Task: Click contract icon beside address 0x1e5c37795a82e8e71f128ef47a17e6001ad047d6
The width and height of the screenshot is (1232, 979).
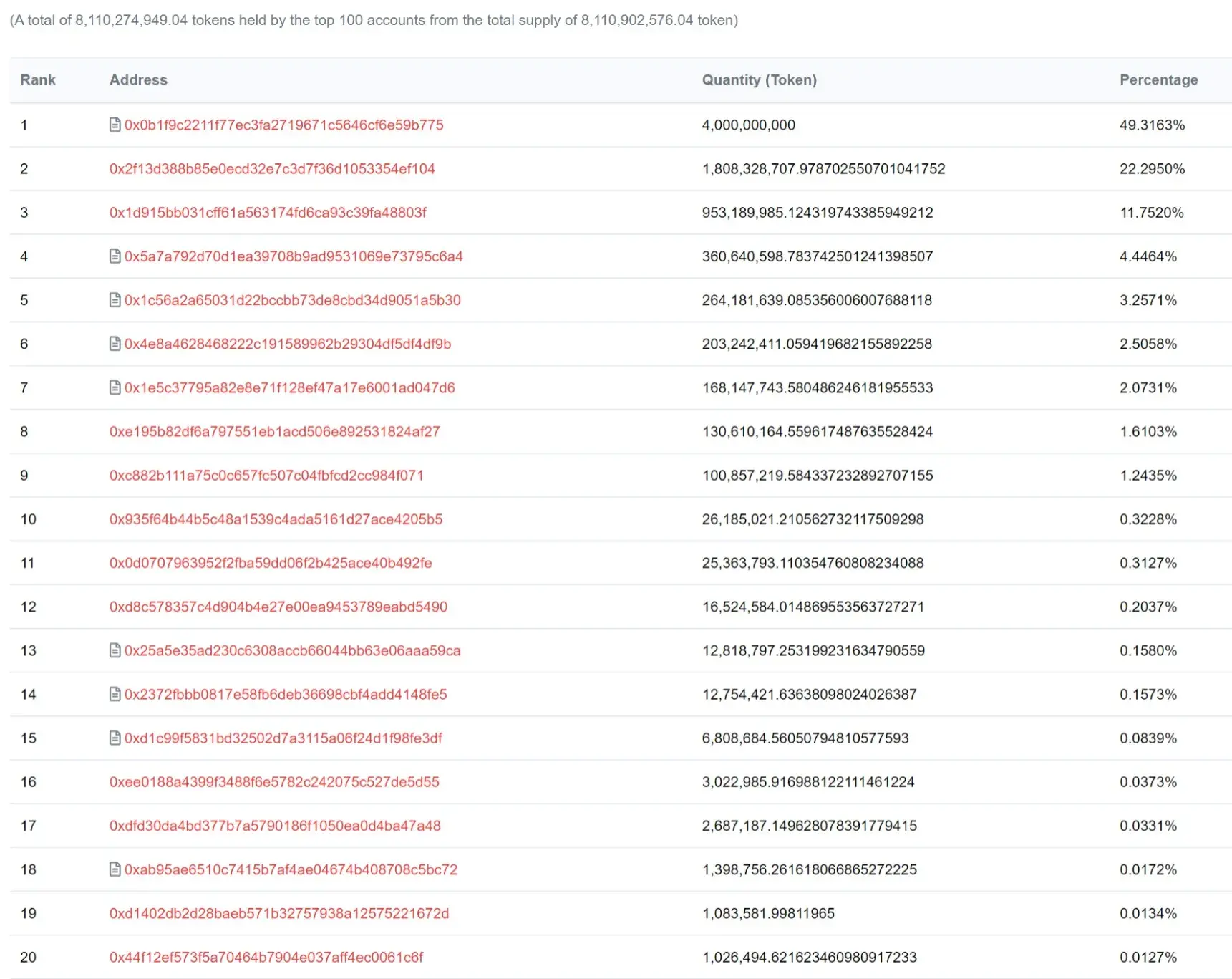Action: tap(115, 387)
